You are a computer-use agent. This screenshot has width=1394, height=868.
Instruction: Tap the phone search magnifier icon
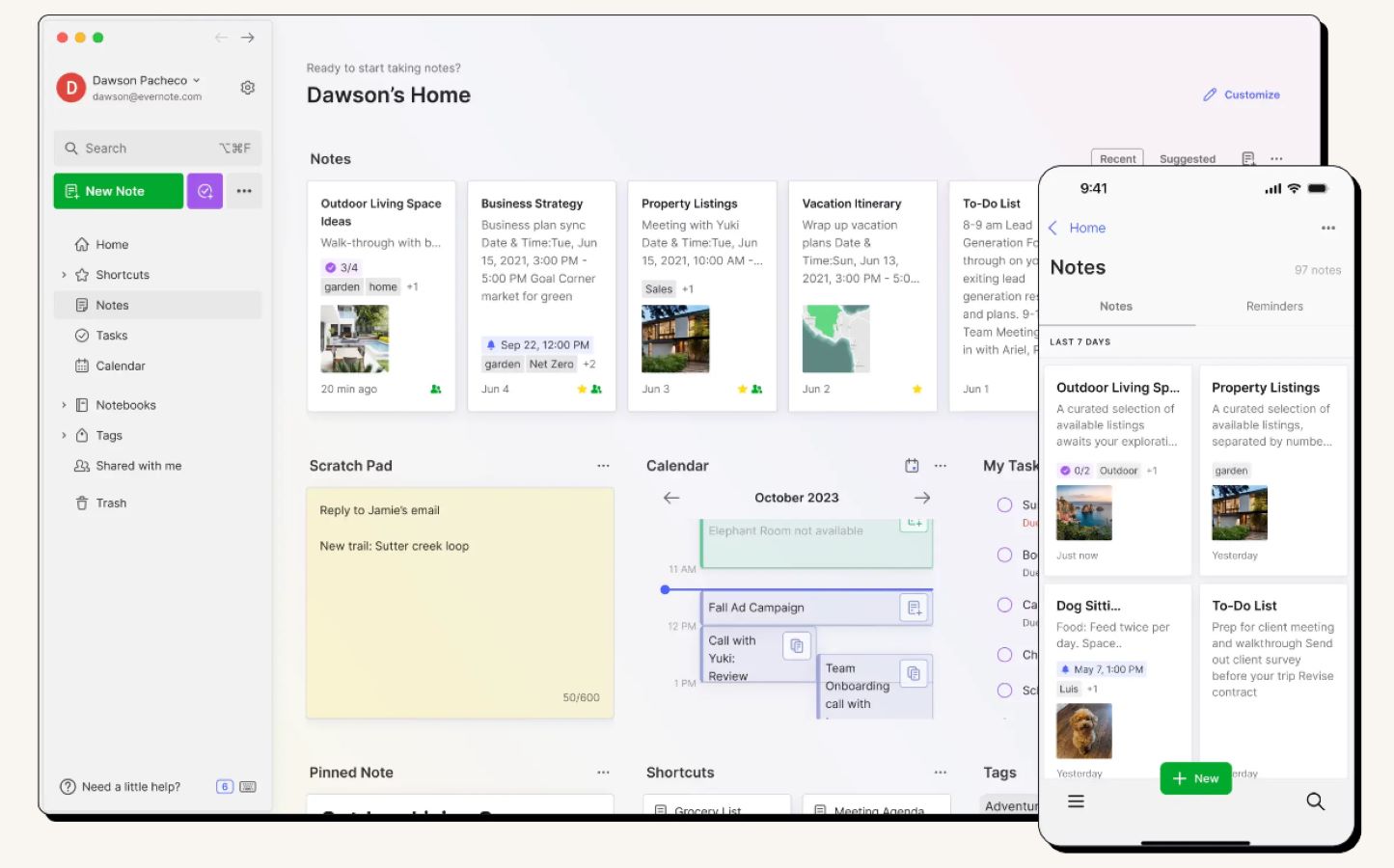tap(1315, 801)
